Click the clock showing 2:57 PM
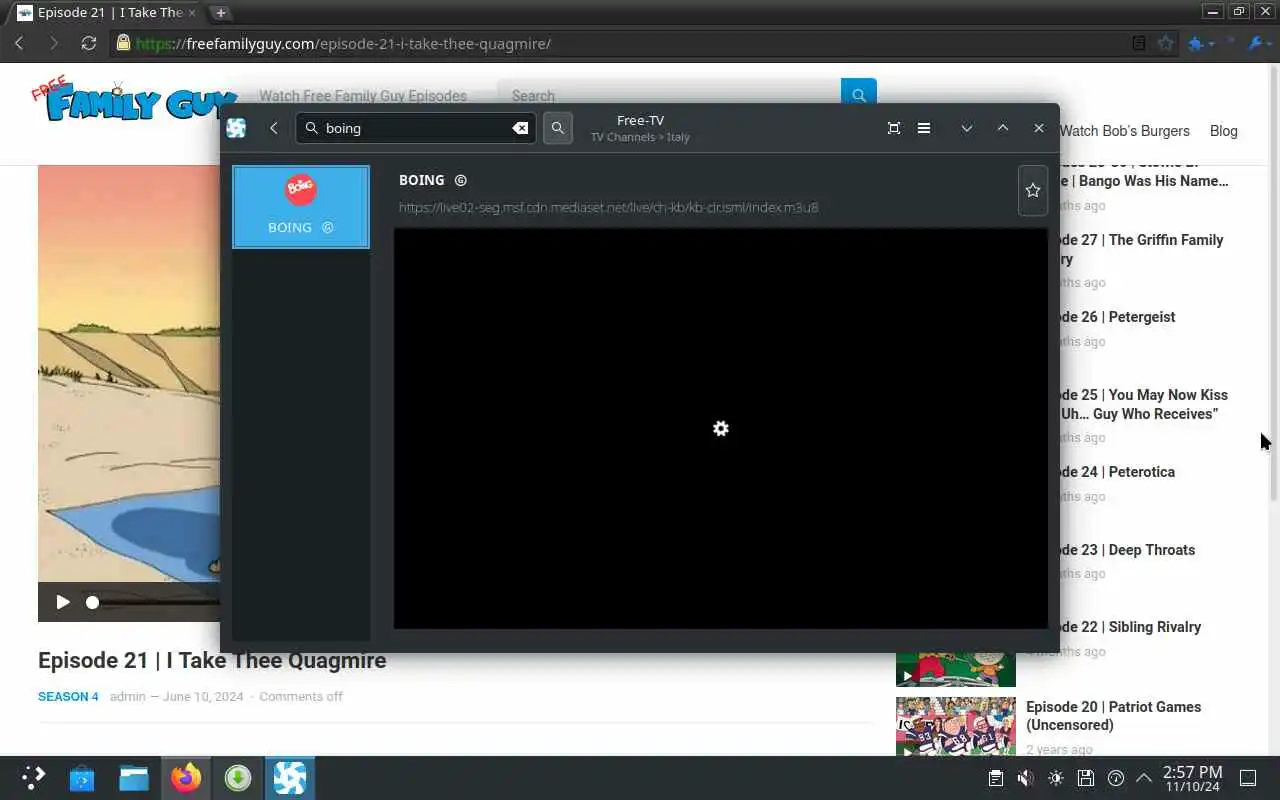This screenshot has width=1280, height=800. (x=1192, y=778)
